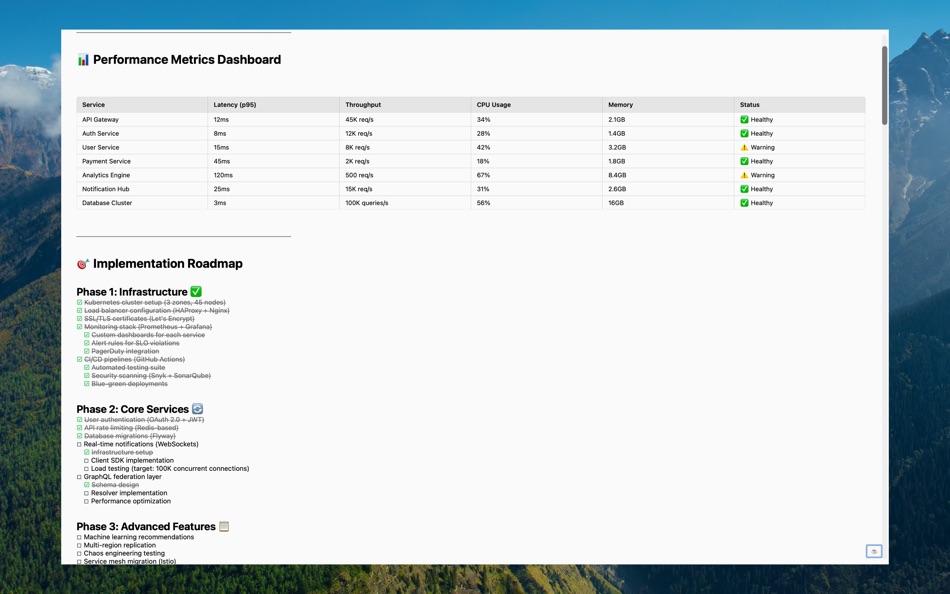Check the Service mesh migration (Istio) checkbox
The width and height of the screenshot is (950, 594).
tap(79, 561)
